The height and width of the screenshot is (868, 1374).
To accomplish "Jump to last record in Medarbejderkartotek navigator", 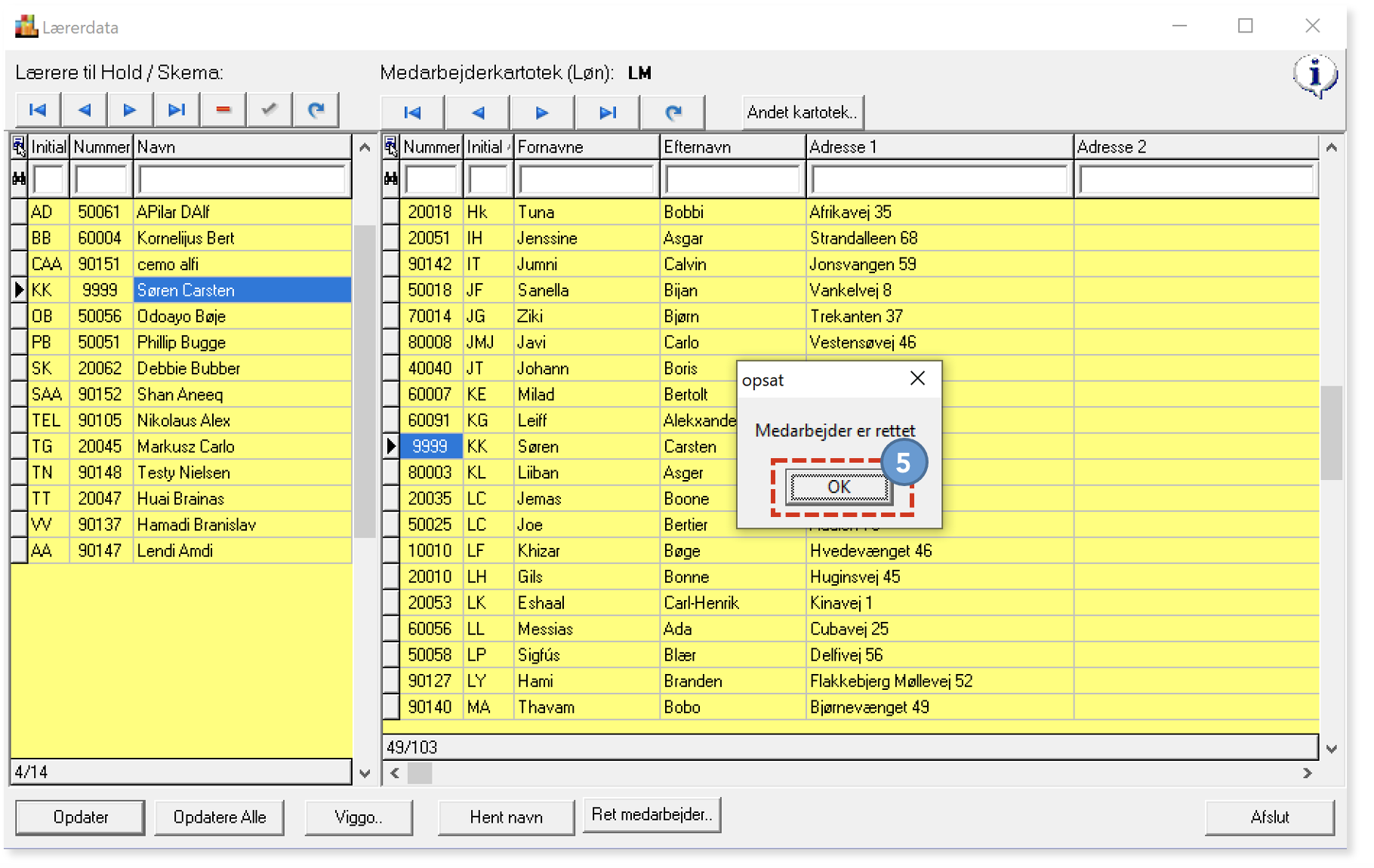I will tap(607, 112).
